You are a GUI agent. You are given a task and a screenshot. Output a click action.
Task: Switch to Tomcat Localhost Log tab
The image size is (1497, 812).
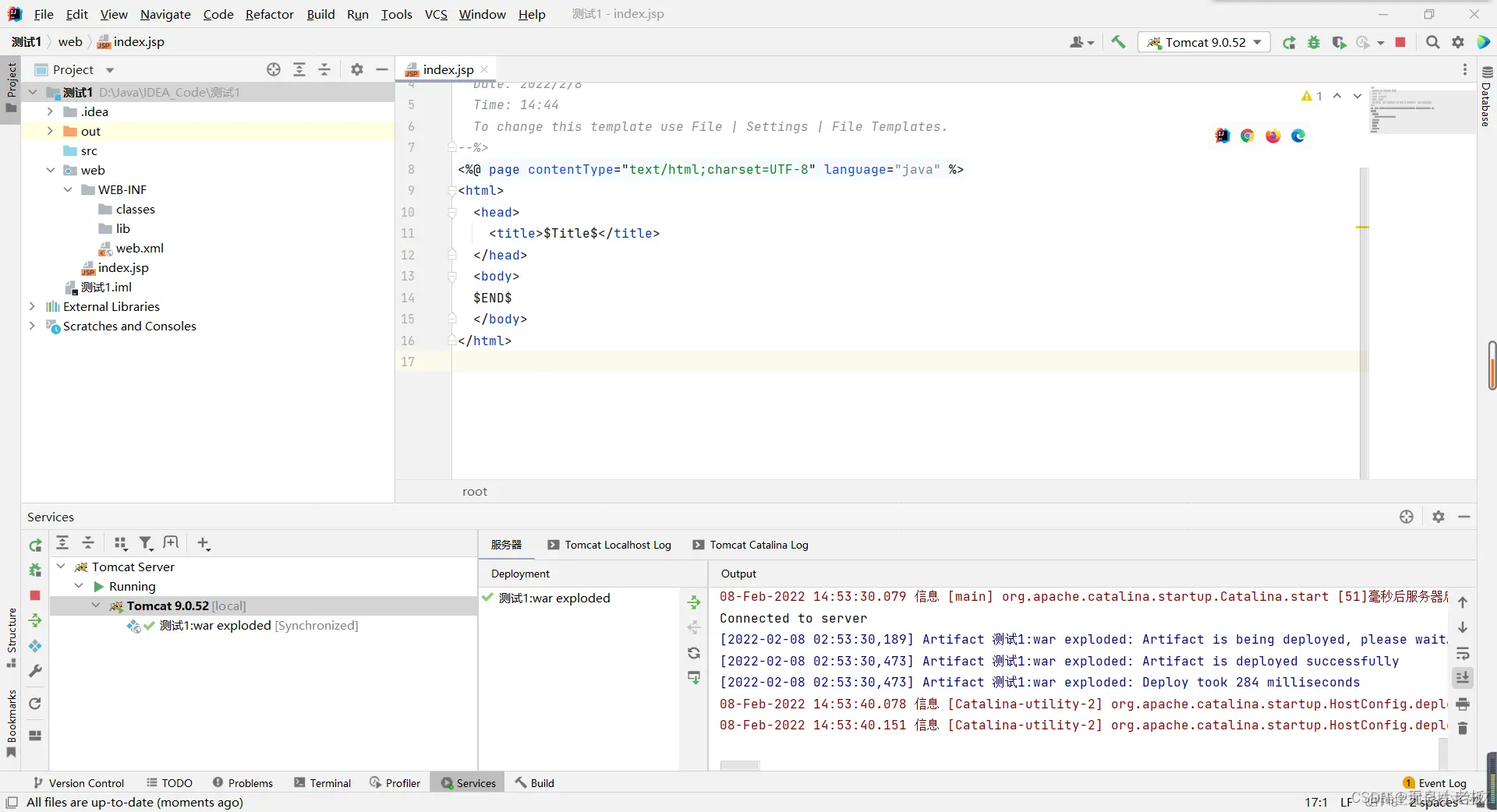point(609,545)
